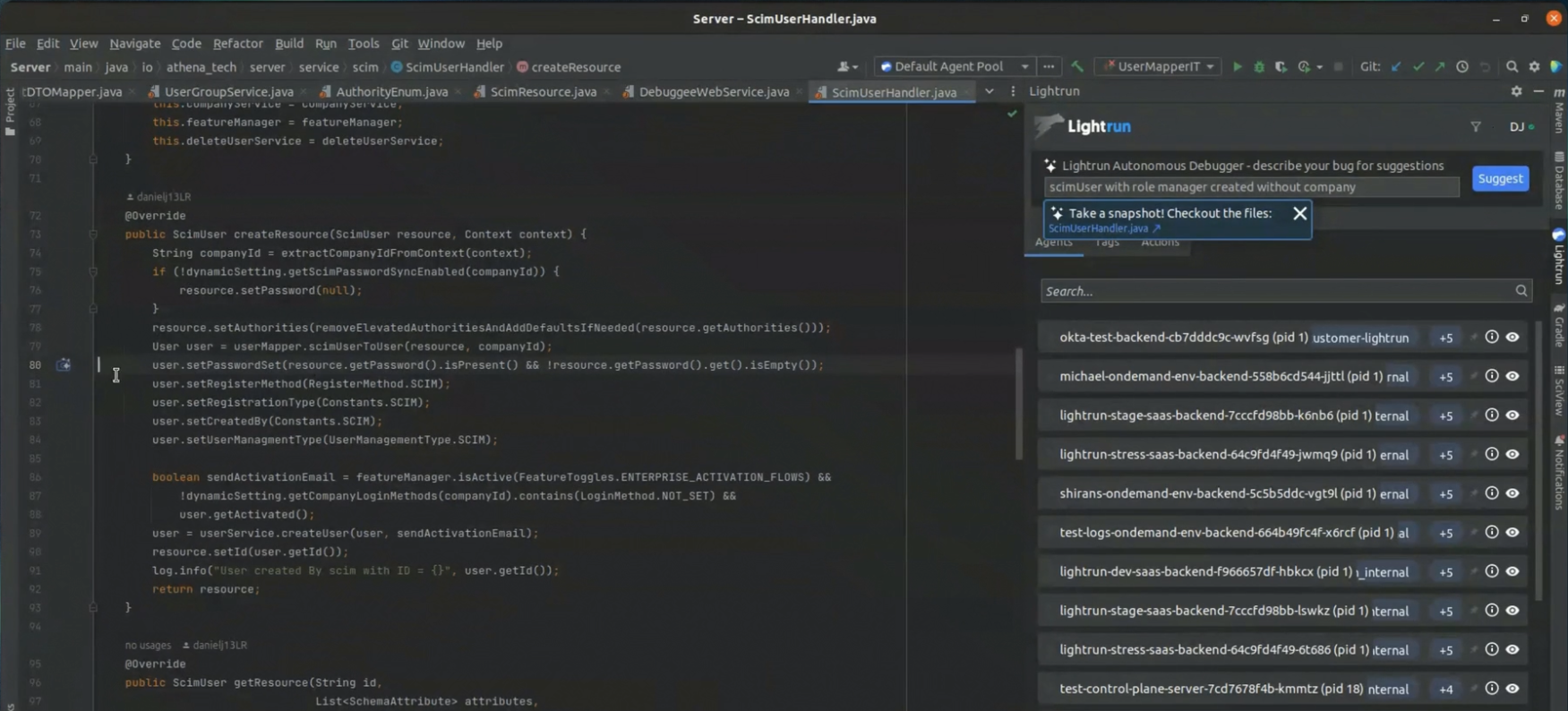Click the green Debug bug icon
Image resolution: width=1568 pixels, height=711 pixels.
(1259, 67)
